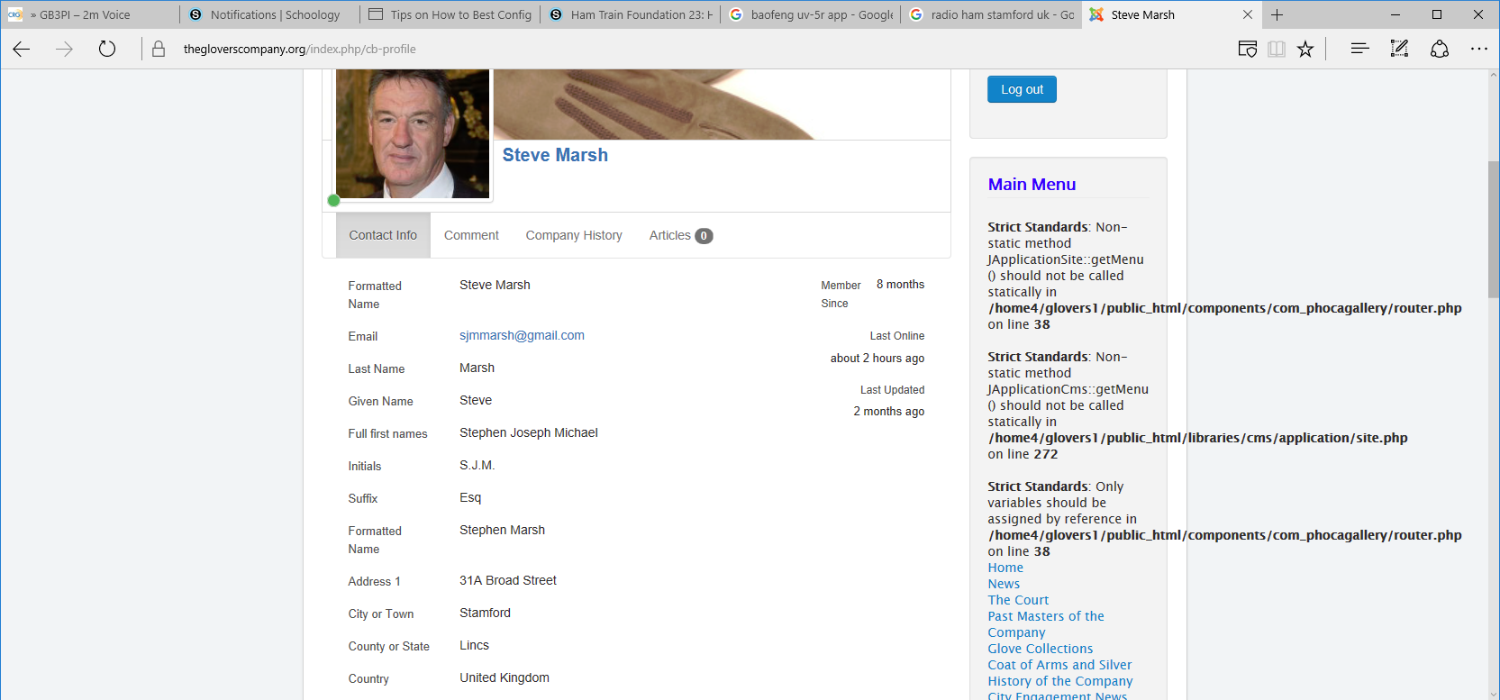This screenshot has width=1500, height=700.
Task: Reload the current page
Action: coord(107,49)
